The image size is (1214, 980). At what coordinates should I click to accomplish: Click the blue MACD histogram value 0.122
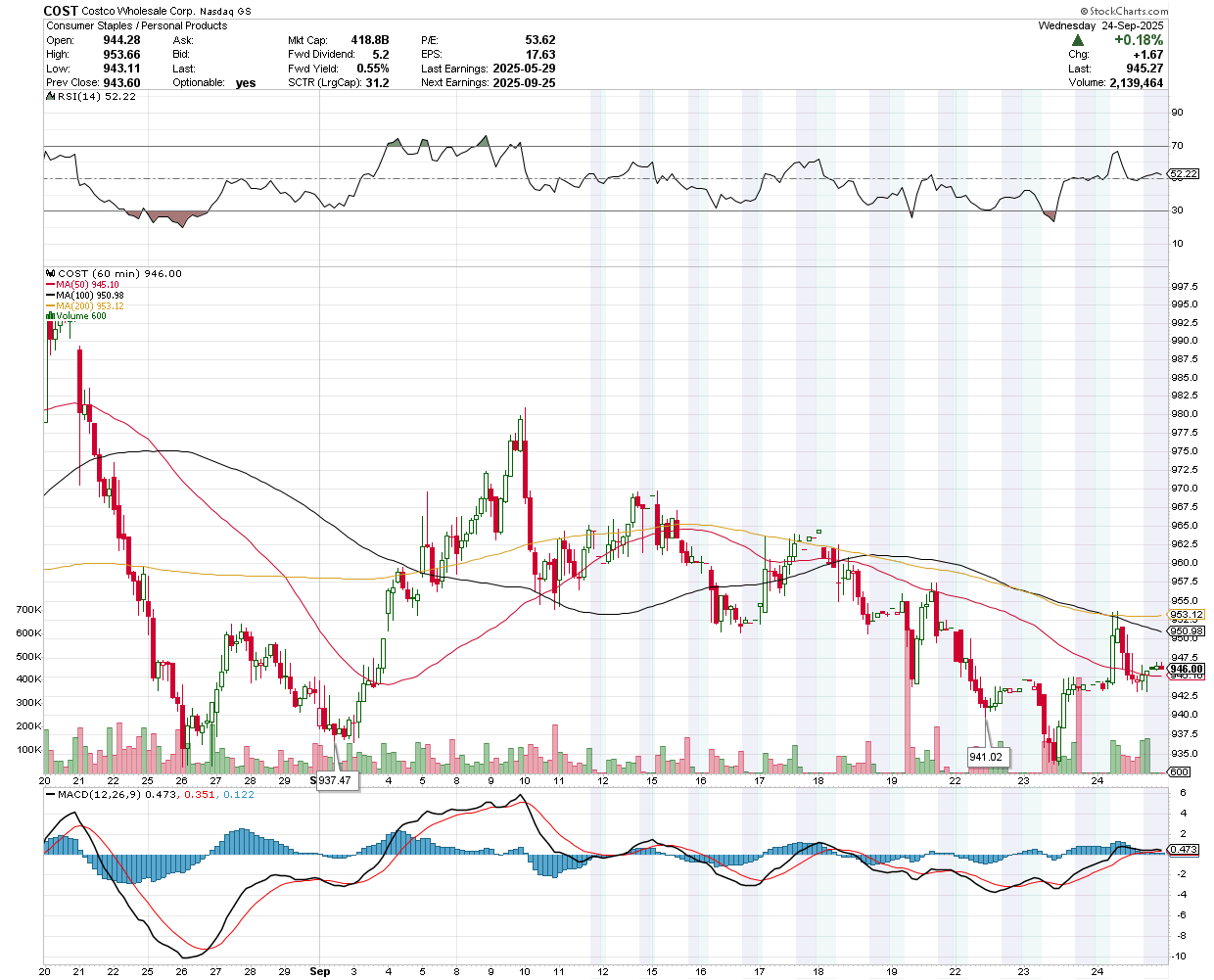pos(239,794)
